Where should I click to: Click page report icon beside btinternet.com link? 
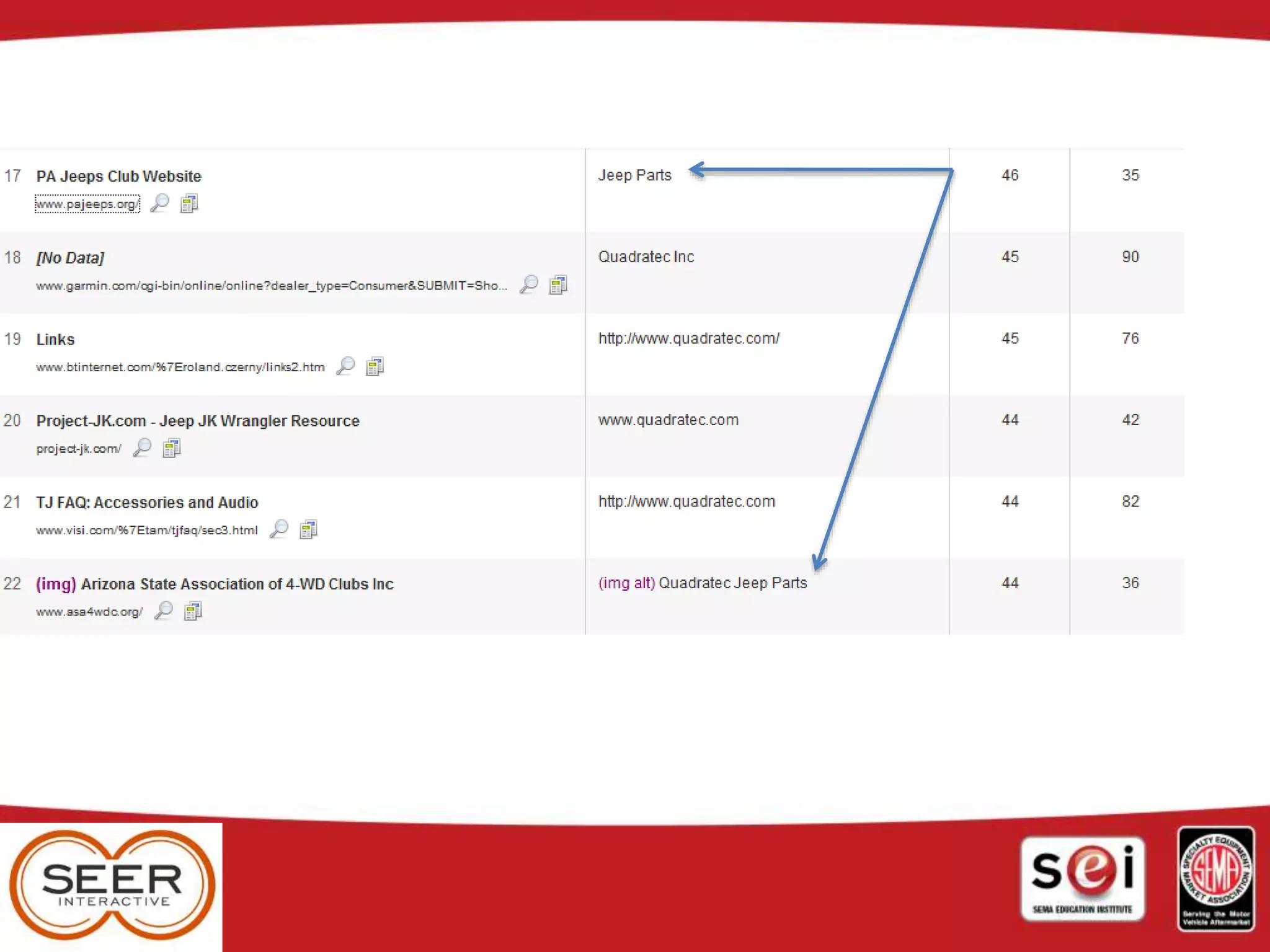point(375,366)
